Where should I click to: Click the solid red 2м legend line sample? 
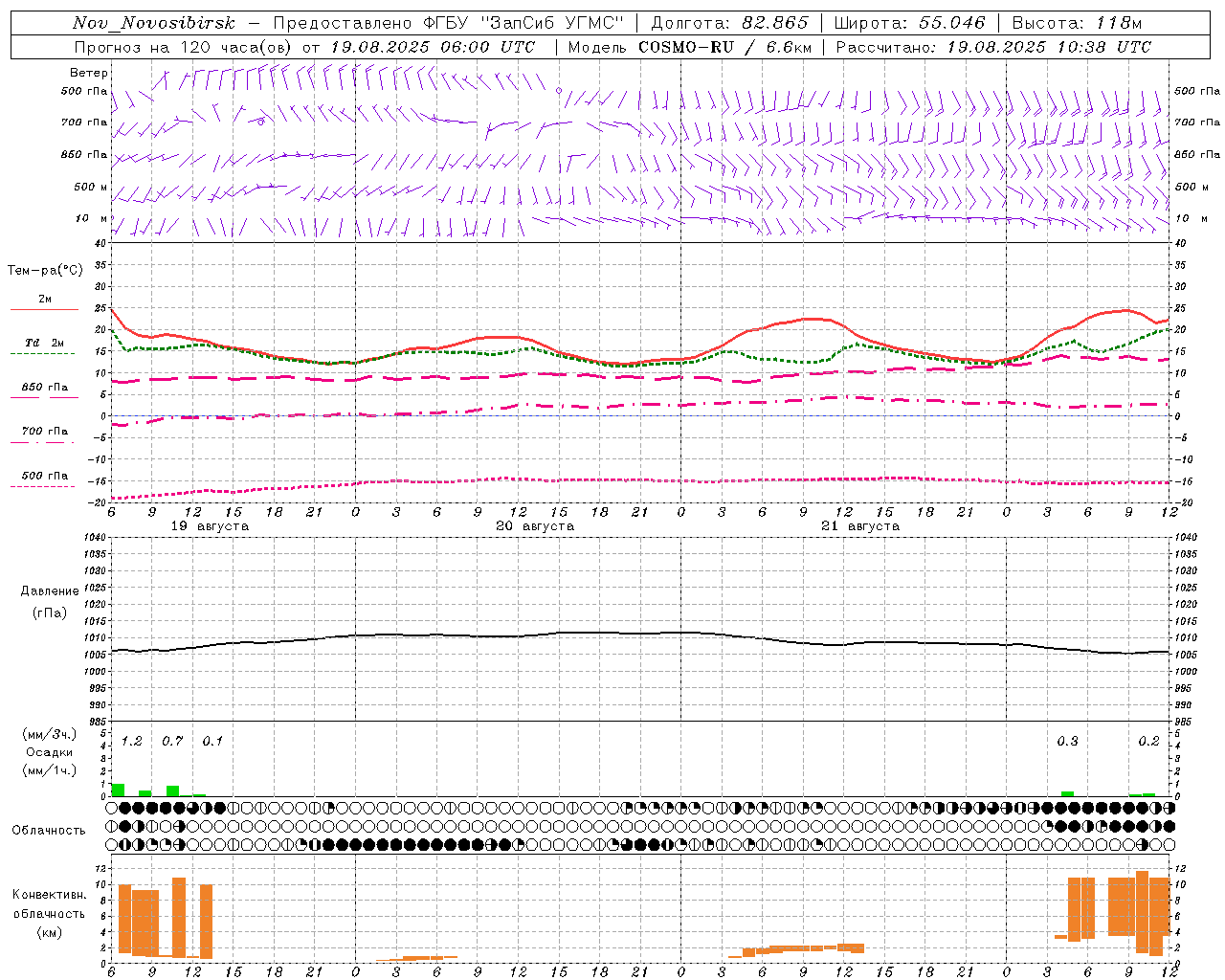(x=45, y=310)
